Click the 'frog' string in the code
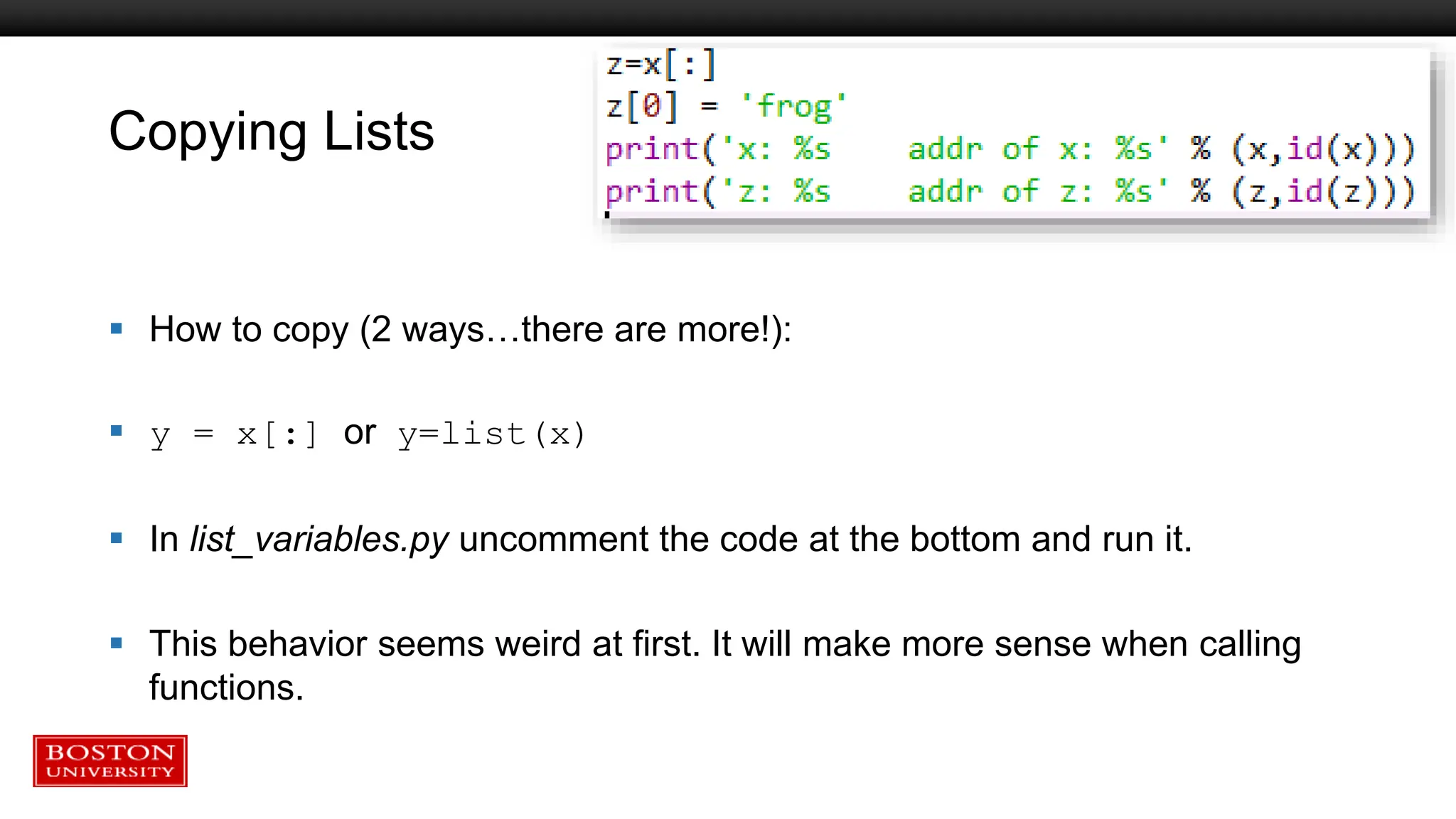The width and height of the screenshot is (1456, 819). pyautogui.click(x=793, y=107)
